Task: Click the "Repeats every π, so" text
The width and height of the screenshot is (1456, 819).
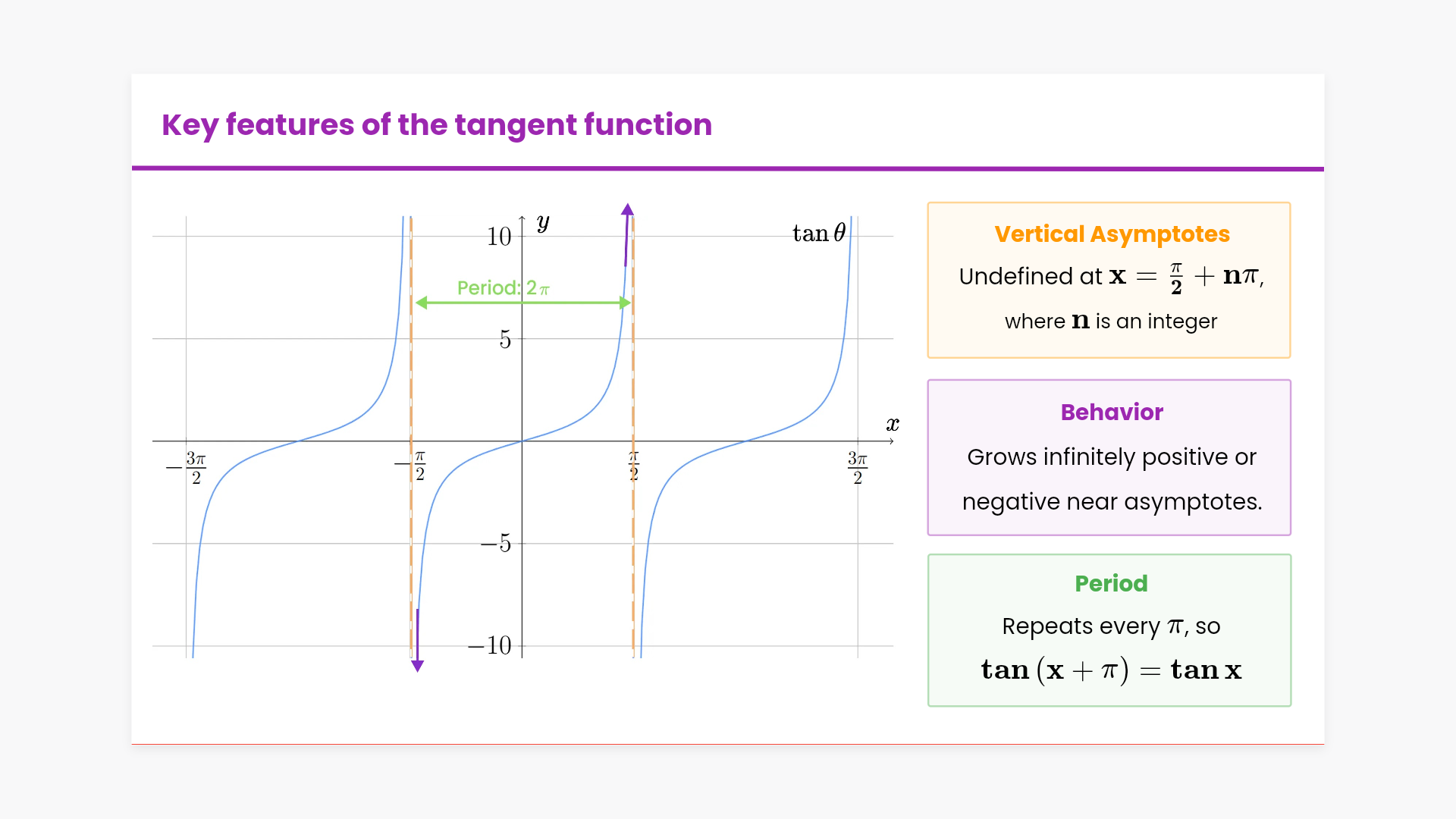Action: [1111, 626]
